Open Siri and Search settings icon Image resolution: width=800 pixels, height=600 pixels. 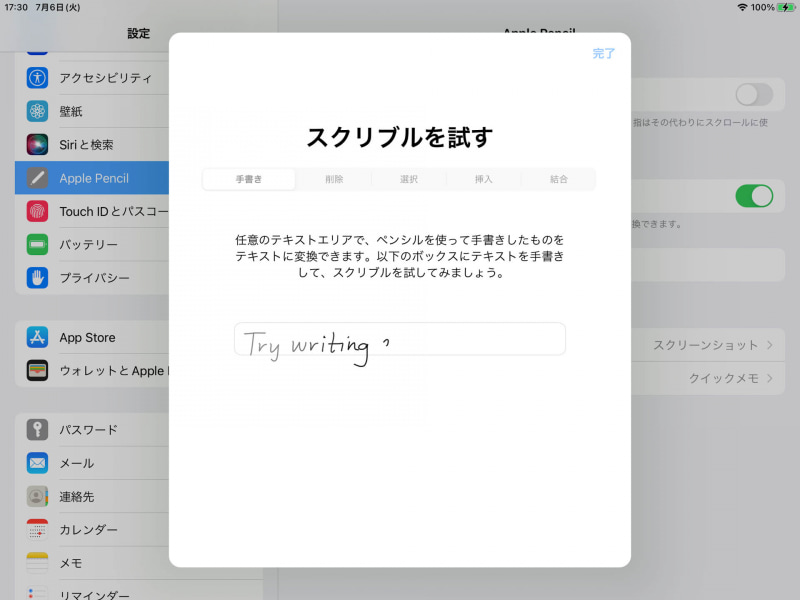pyautogui.click(x=37, y=144)
